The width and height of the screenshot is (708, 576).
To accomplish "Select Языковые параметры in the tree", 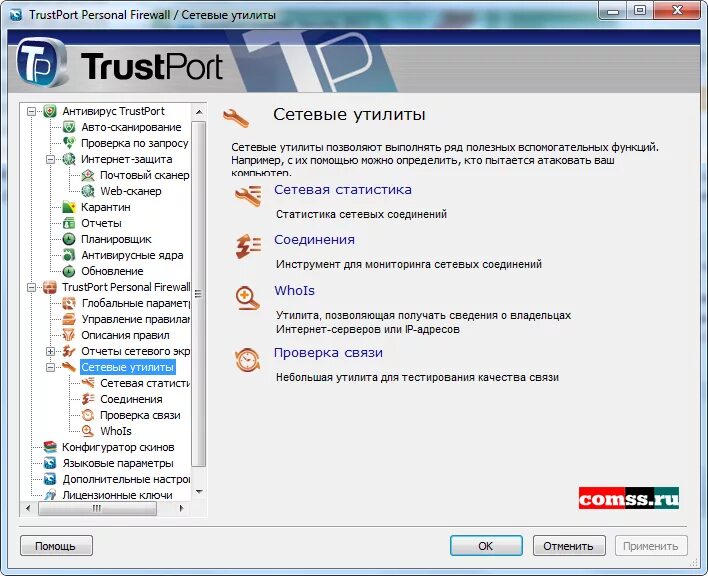I will click(x=117, y=463).
